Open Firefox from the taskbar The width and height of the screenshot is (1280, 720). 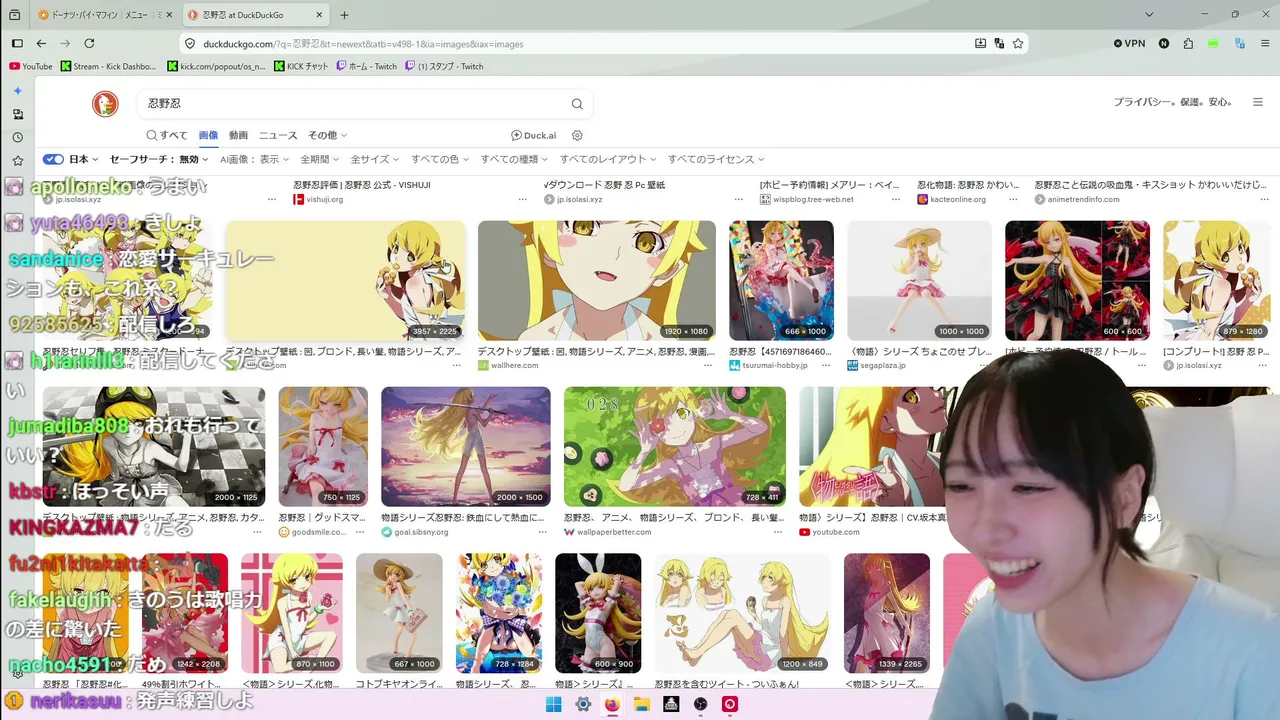pyautogui.click(x=612, y=704)
